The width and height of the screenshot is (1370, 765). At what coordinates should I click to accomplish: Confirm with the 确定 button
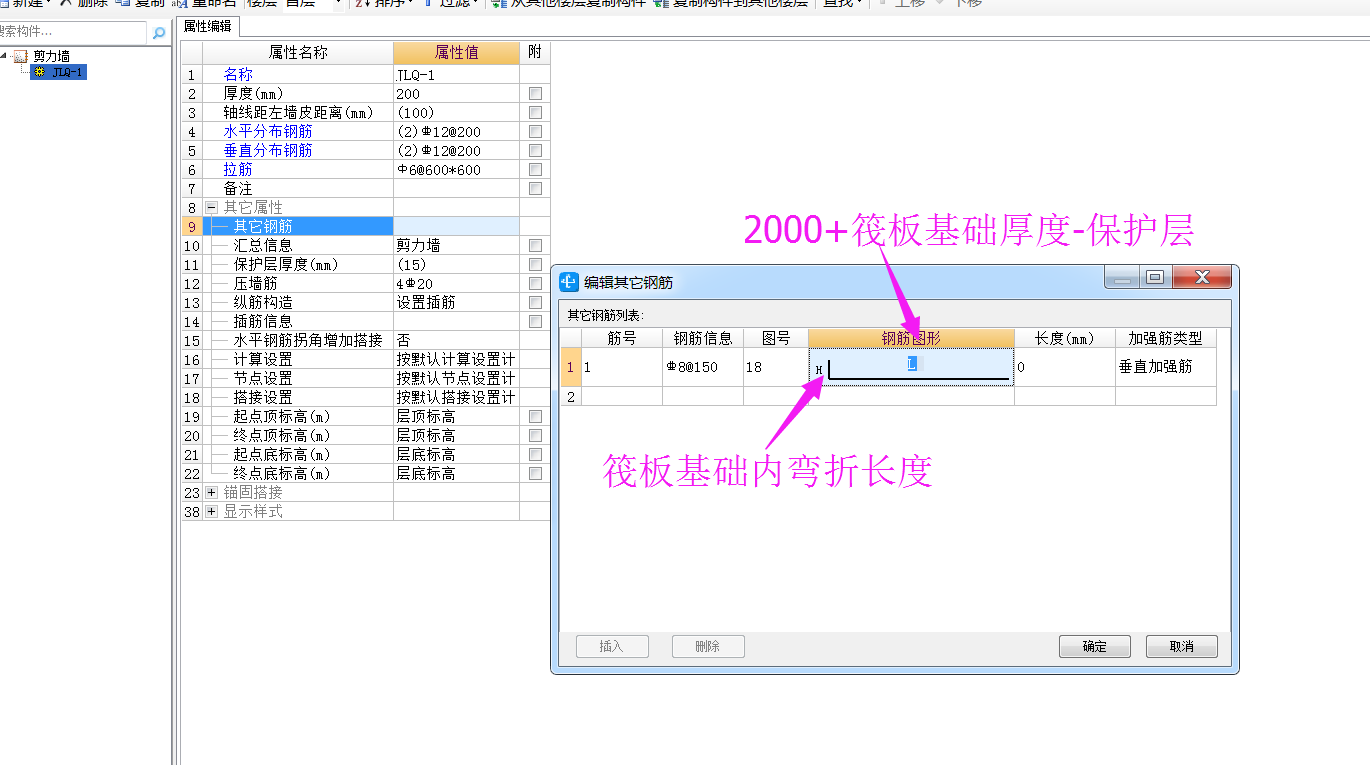tap(1095, 646)
